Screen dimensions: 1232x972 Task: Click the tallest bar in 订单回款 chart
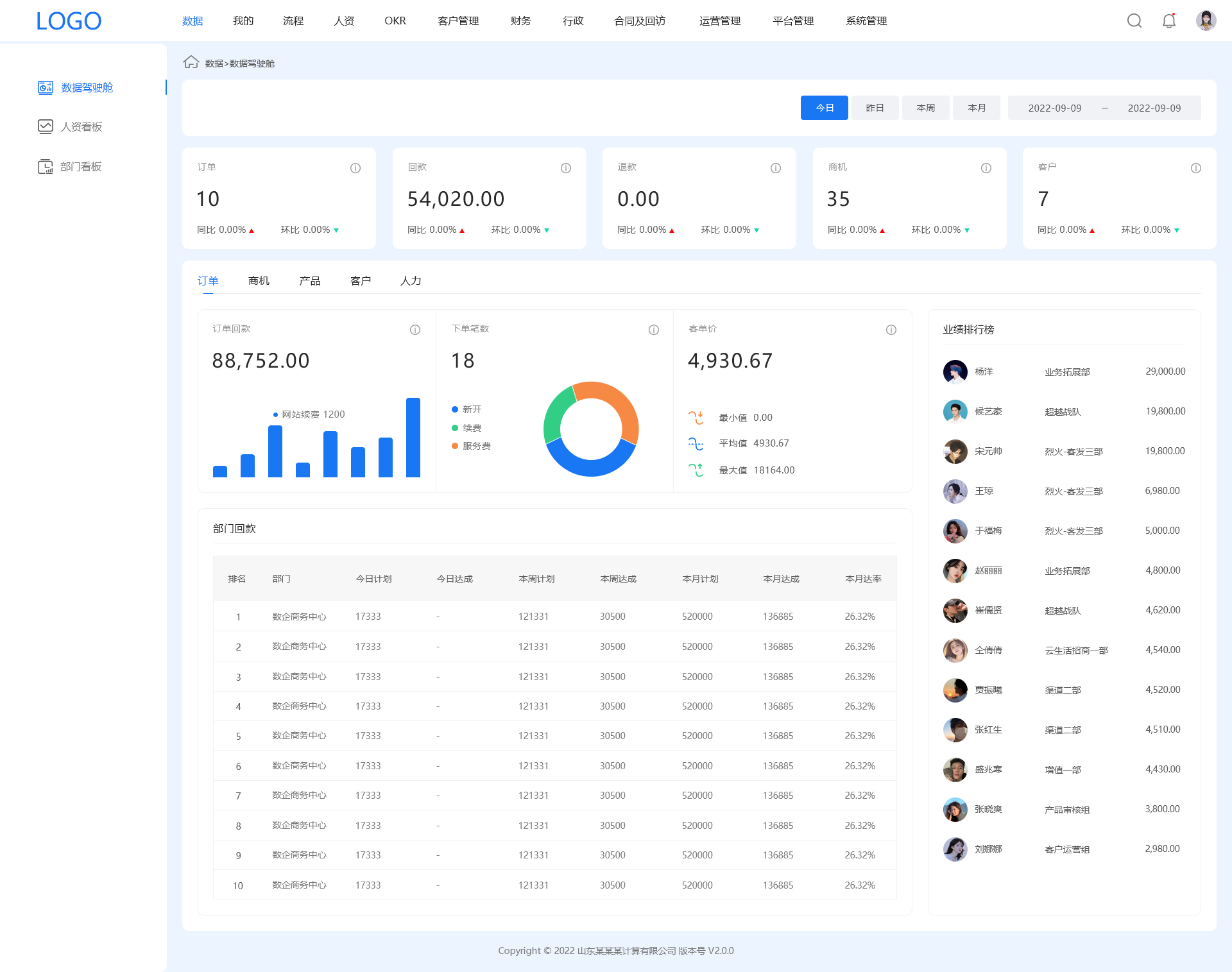[x=413, y=438]
